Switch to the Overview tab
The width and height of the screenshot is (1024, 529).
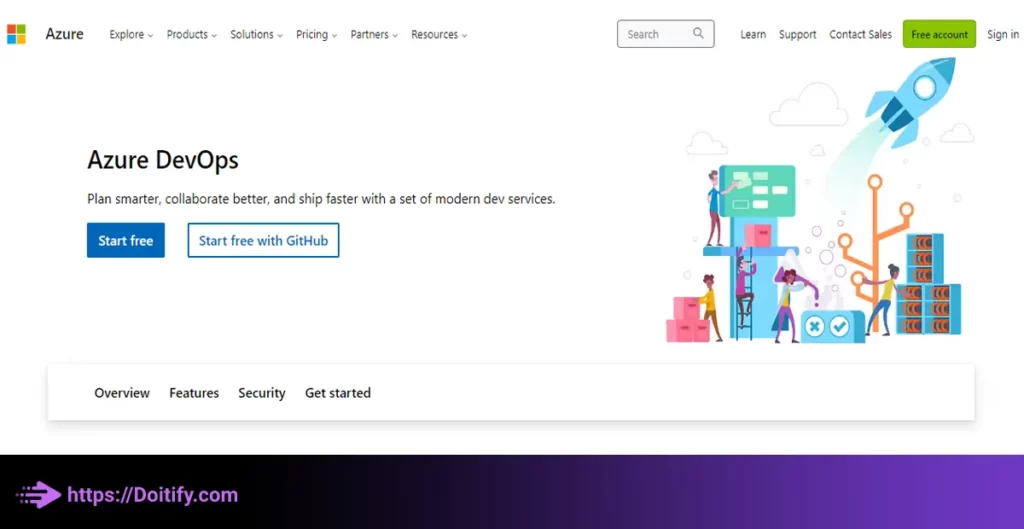tap(122, 393)
